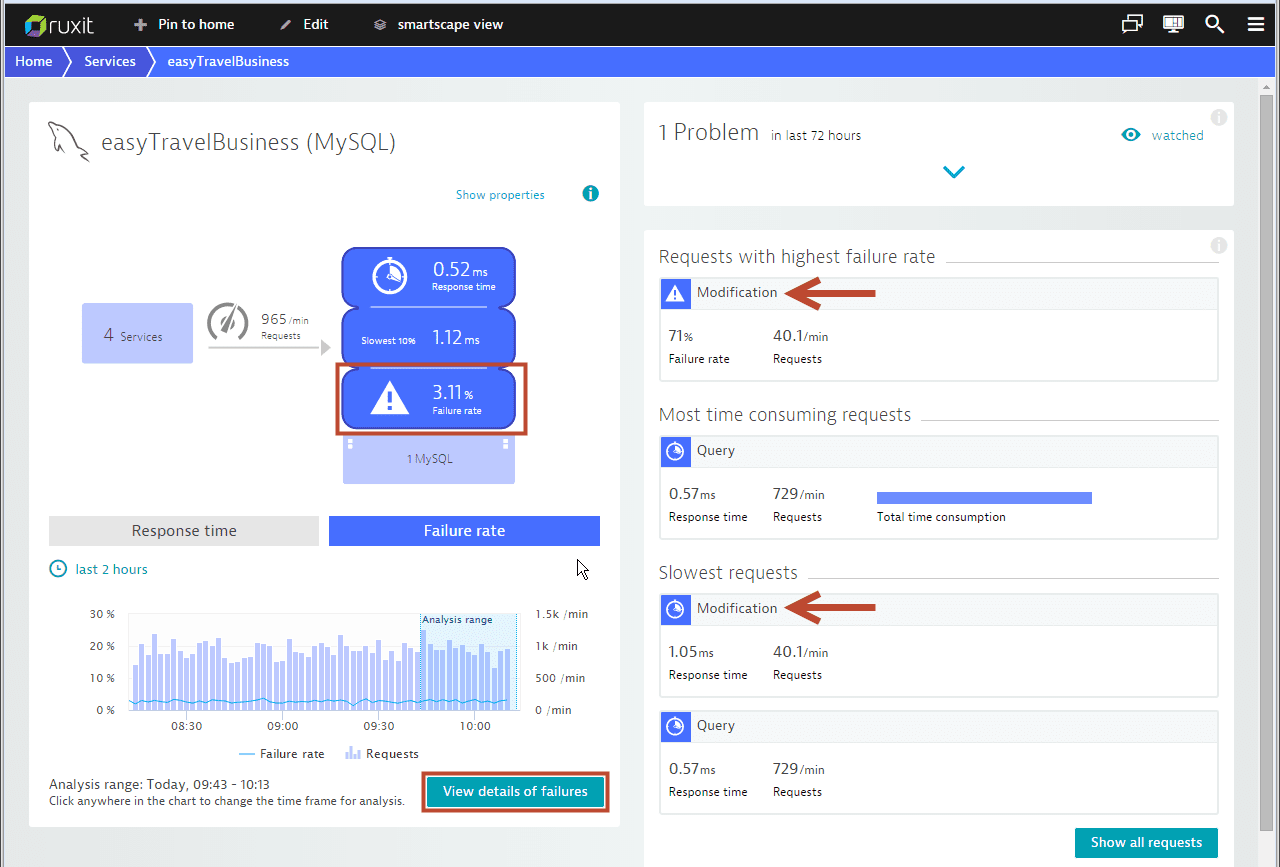1280x867 pixels.
Task: Open the chat/feedback icon in top bar
Action: tap(1132, 24)
